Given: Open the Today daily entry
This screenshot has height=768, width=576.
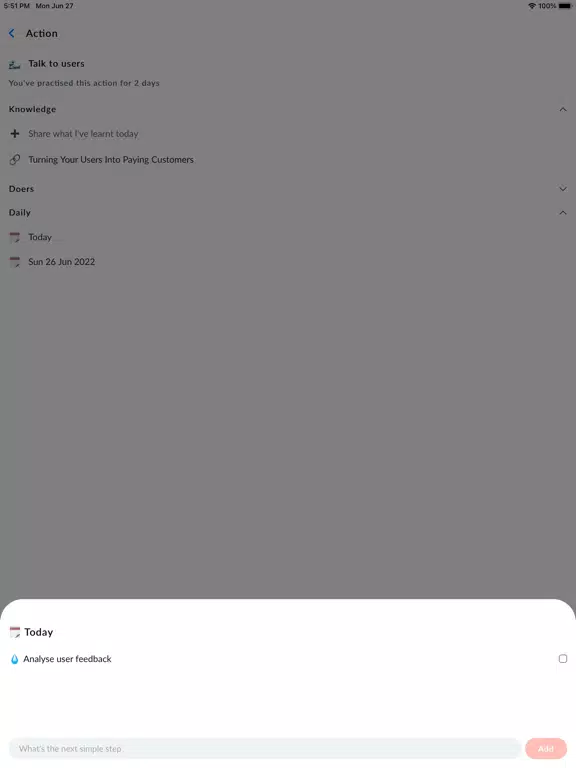Looking at the screenshot, I should (40, 237).
